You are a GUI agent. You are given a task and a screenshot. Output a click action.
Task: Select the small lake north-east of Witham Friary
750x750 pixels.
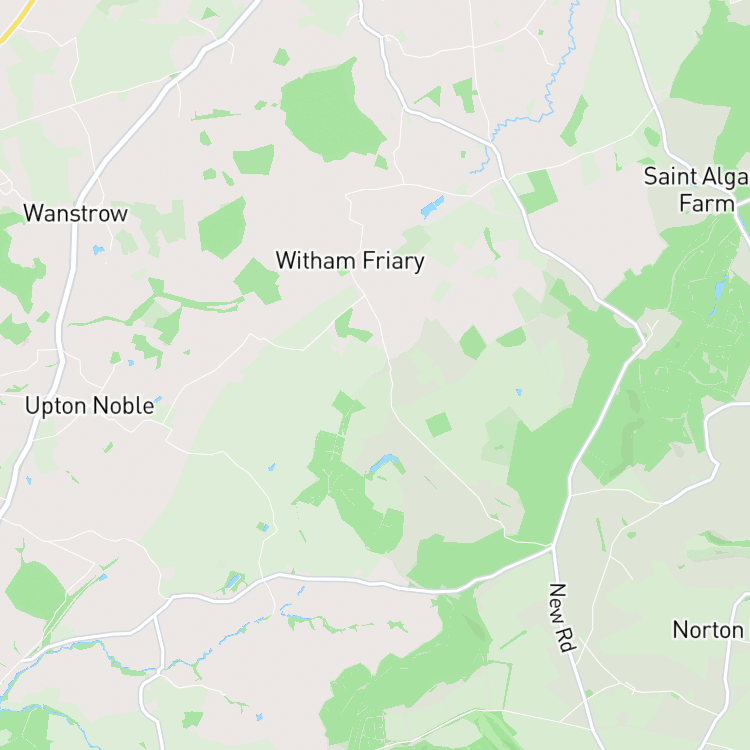click(x=432, y=207)
